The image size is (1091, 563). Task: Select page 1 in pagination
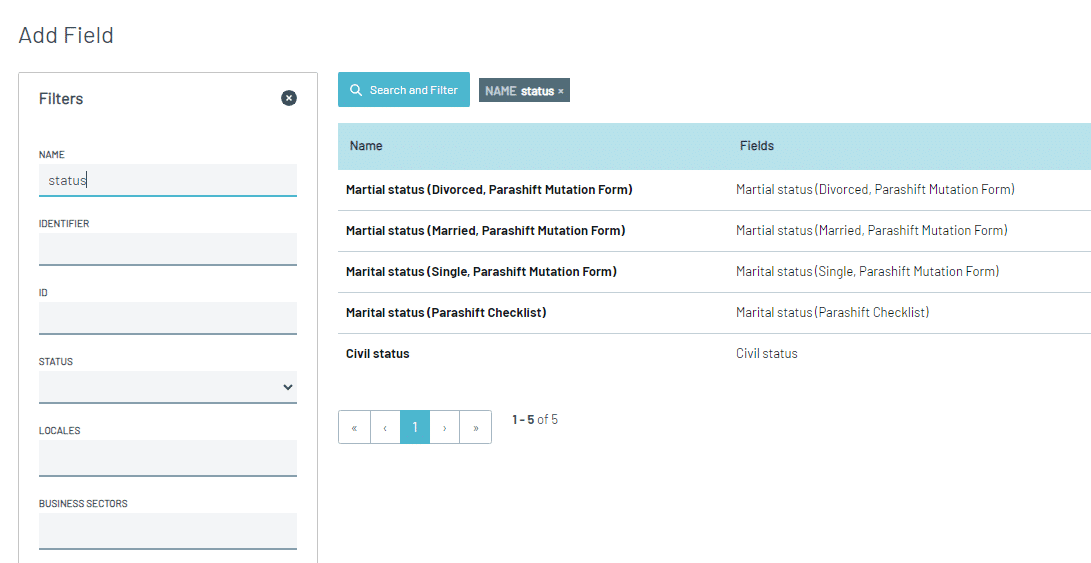pyautogui.click(x=415, y=427)
